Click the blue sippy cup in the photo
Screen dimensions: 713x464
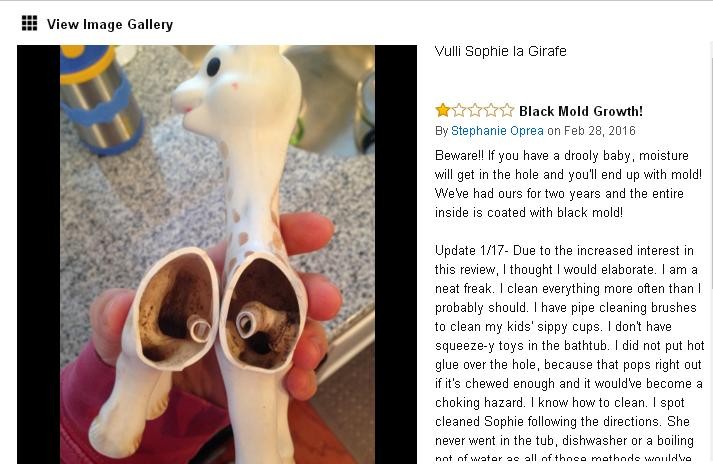tap(101, 98)
